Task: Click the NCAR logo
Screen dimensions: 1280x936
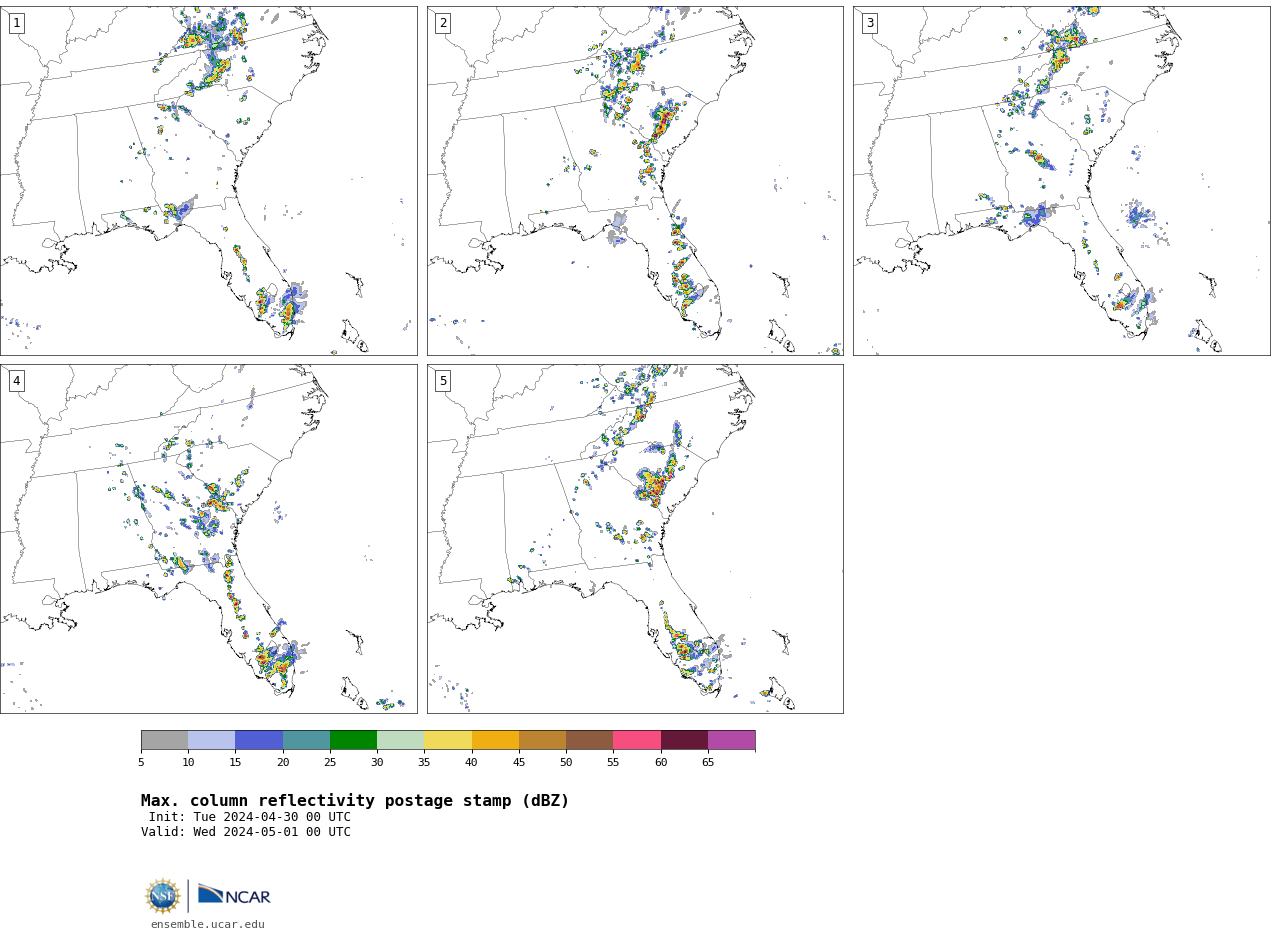Action: pos(234,896)
